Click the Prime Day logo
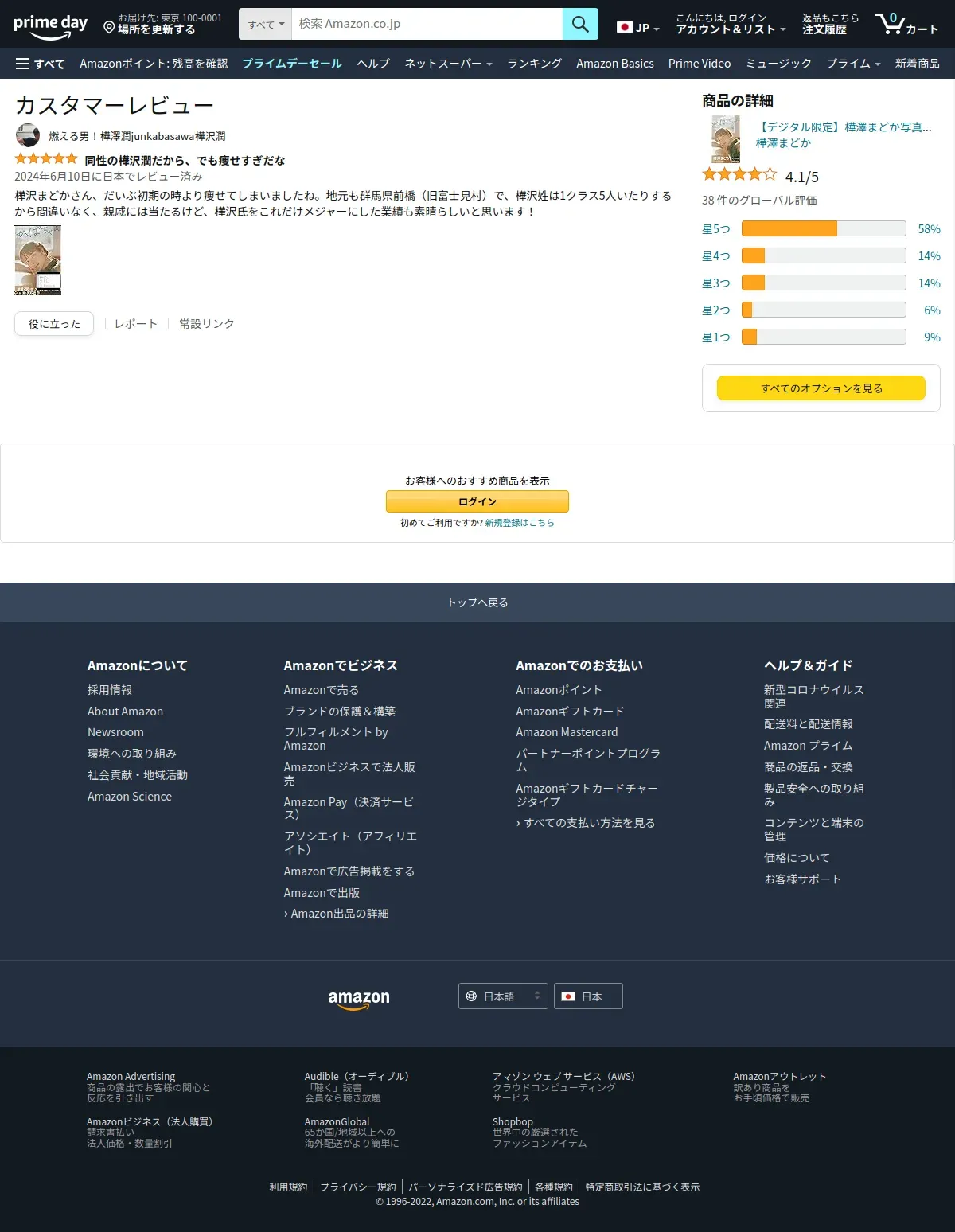This screenshot has height=1232, width=955. click(x=50, y=26)
